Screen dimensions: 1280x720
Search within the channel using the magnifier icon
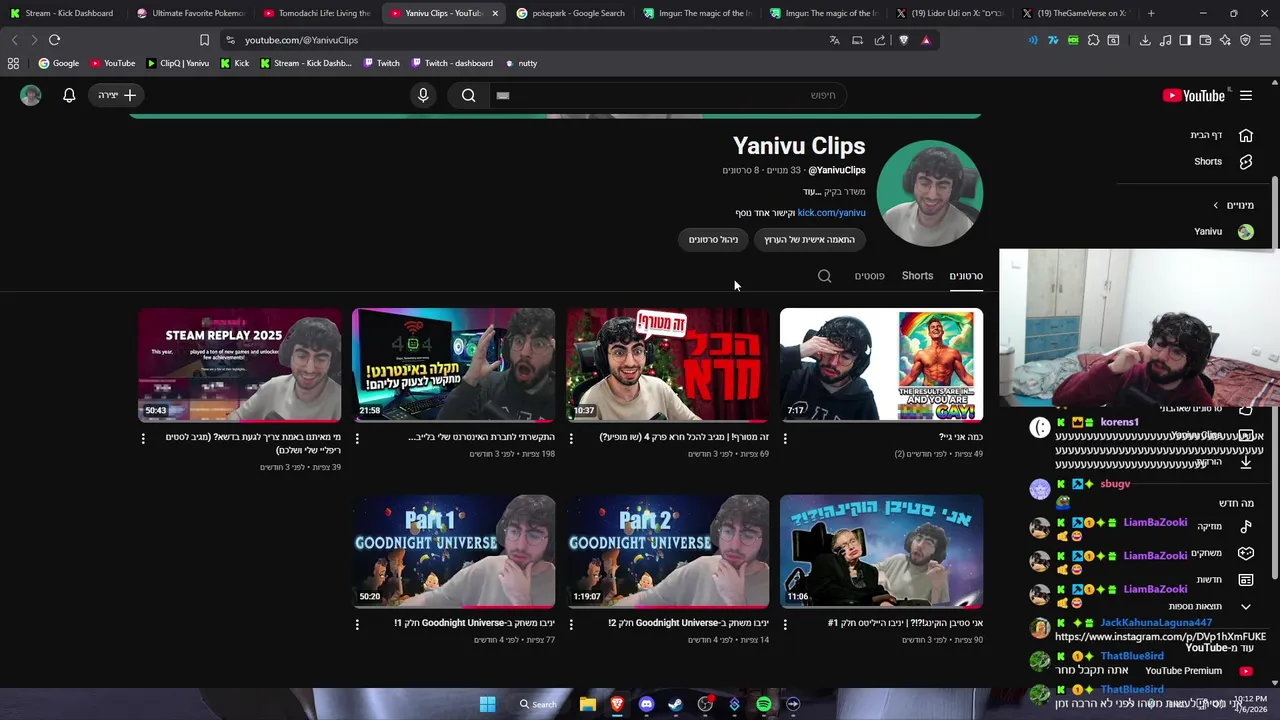(x=824, y=276)
